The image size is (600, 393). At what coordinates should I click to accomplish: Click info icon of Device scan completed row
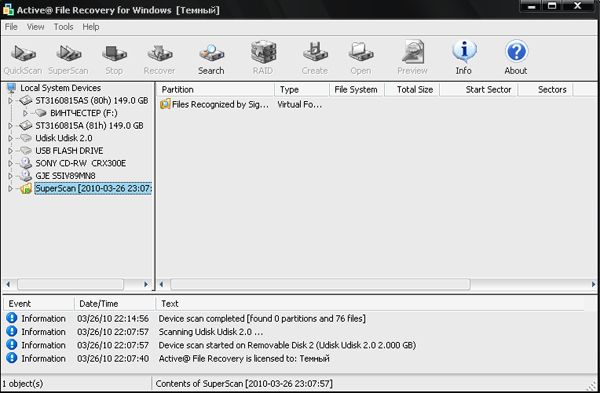(x=12, y=318)
